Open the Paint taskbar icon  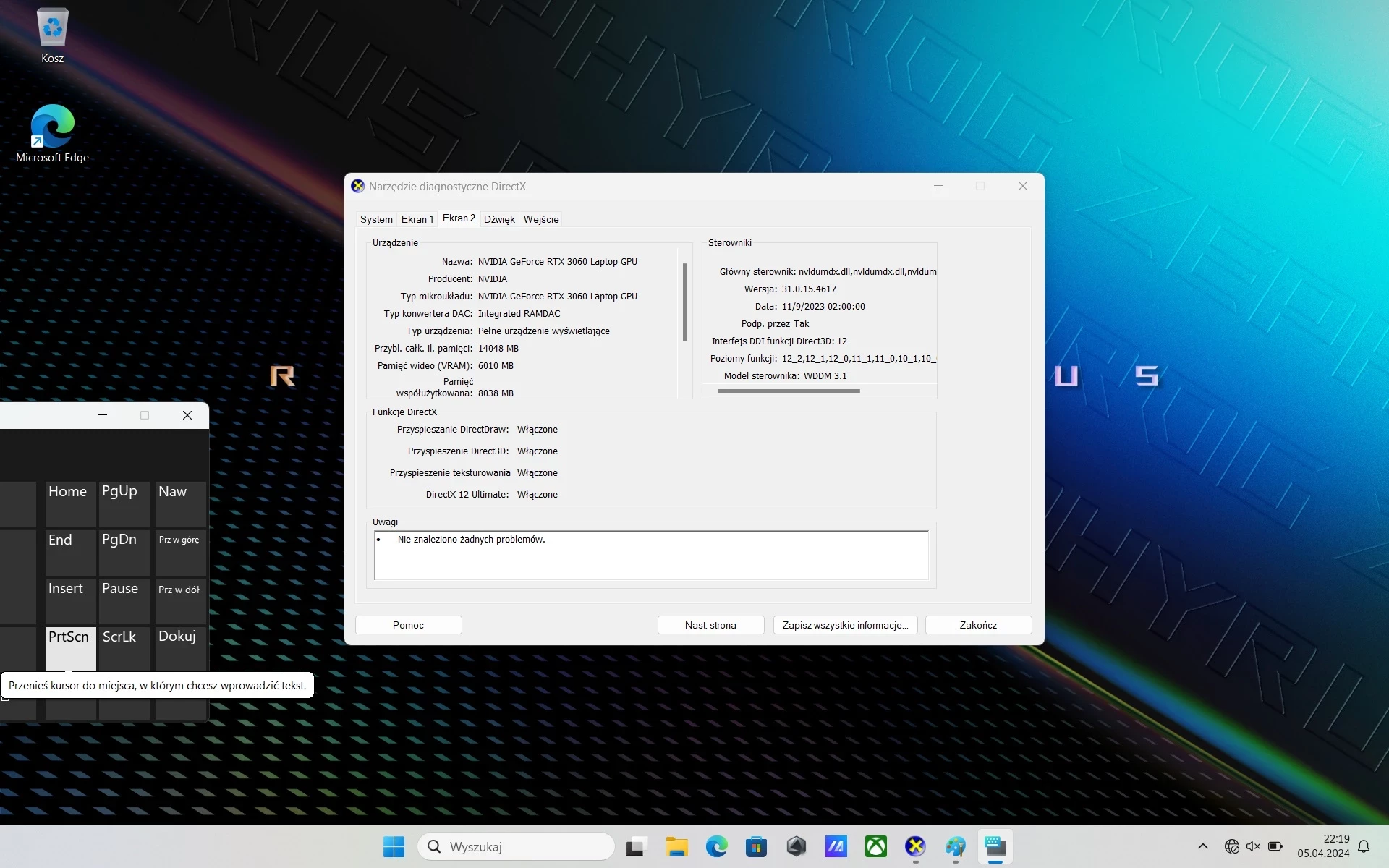(955, 846)
